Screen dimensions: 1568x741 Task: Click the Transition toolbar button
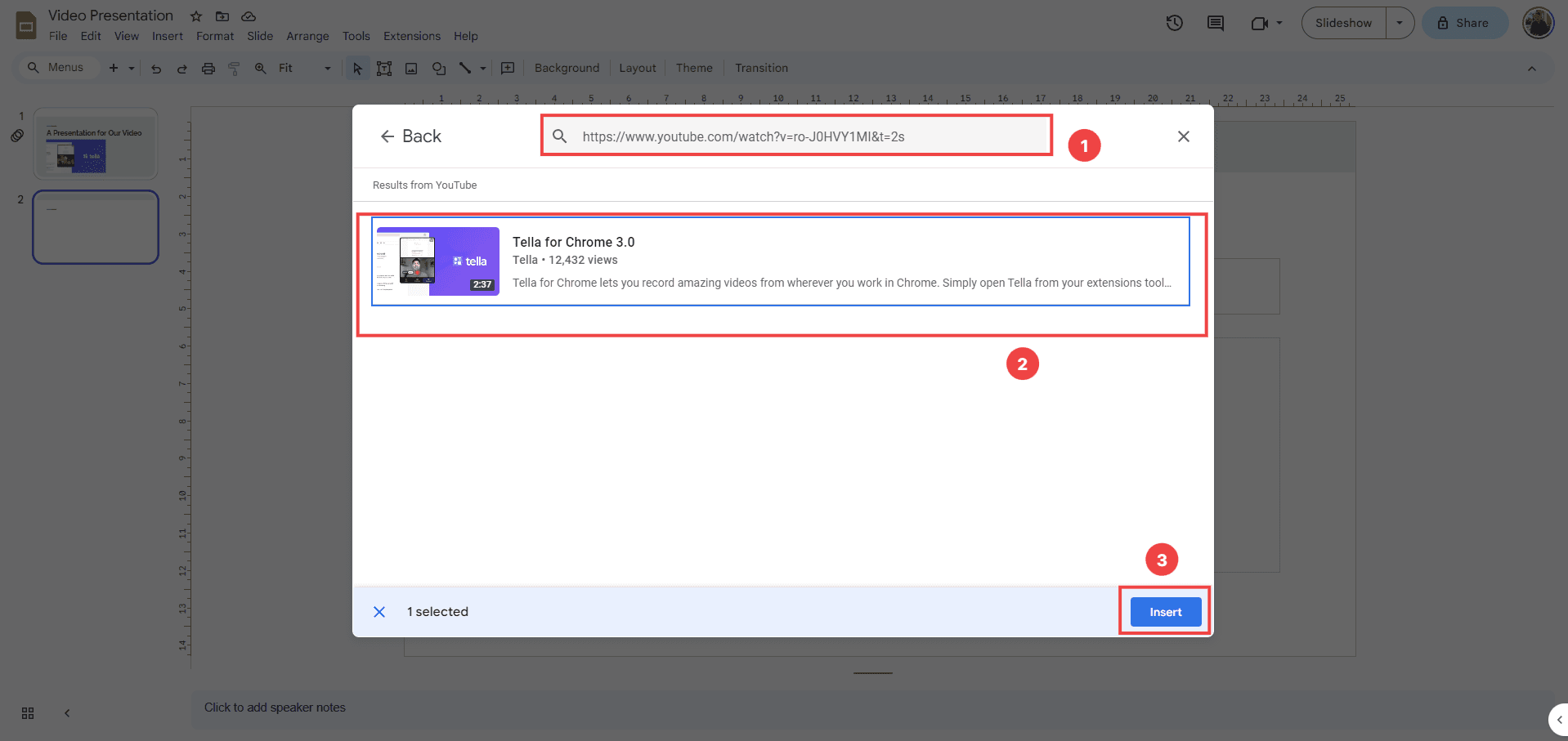pyautogui.click(x=761, y=68)
